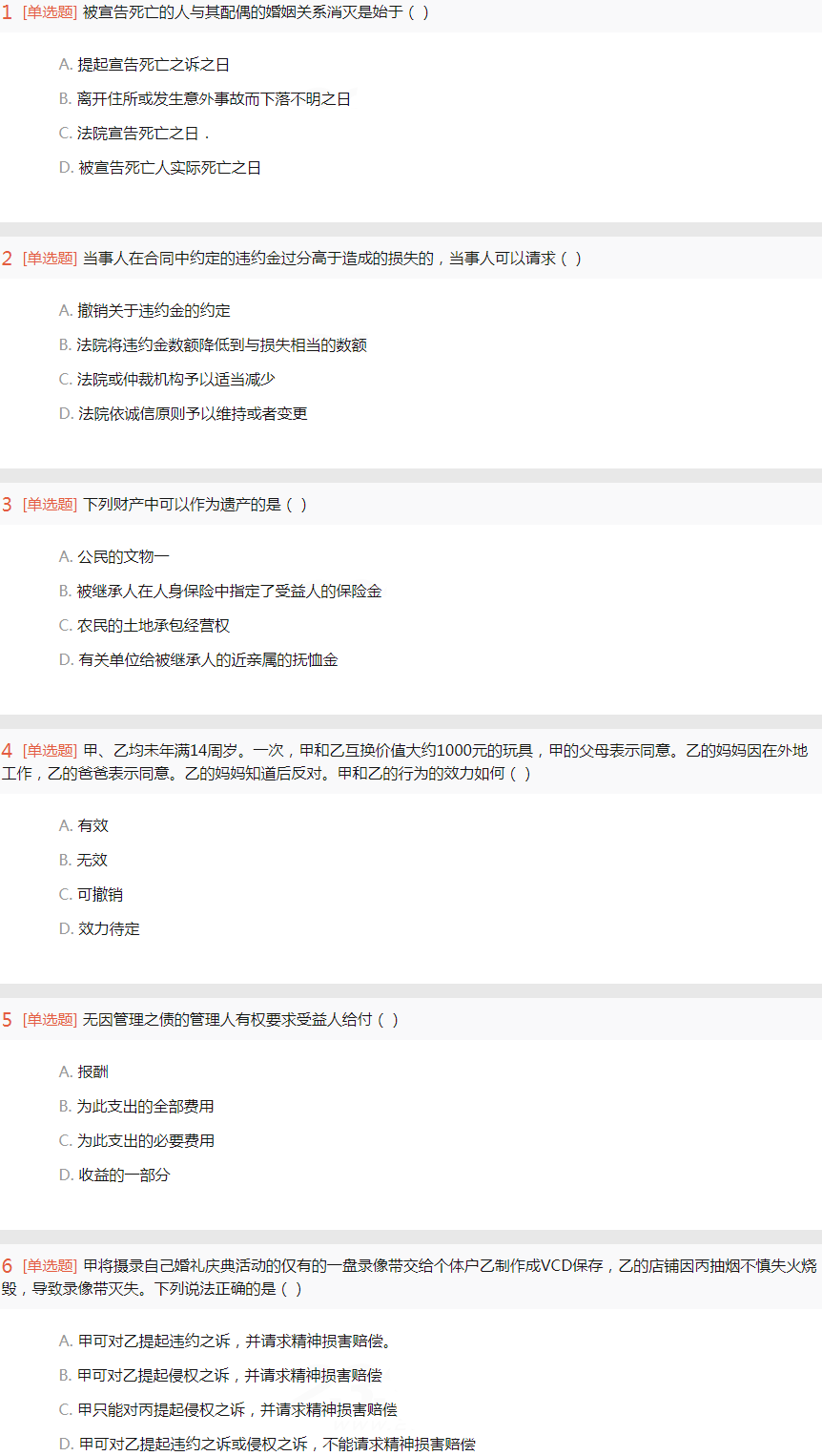
Task: Select option A 撤销关于违约金的约定
Action: click(x=144, y=311)
